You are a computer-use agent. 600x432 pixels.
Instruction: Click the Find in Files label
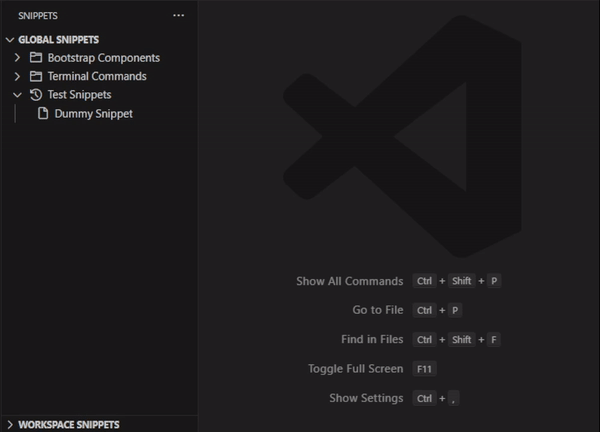[x=372, y=339]
